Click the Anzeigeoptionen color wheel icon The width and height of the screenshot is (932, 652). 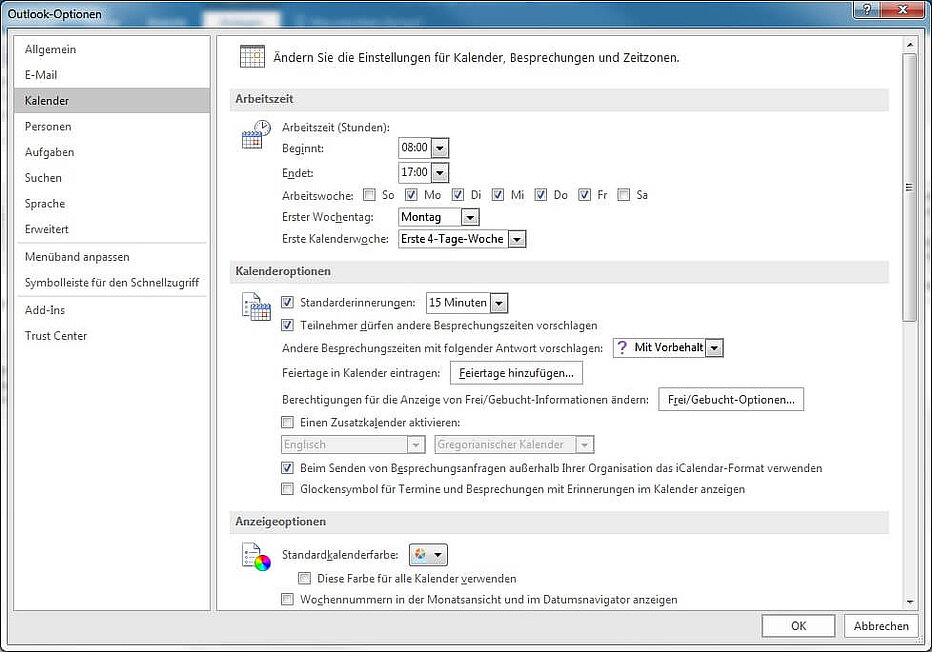(x=256, y=557)
